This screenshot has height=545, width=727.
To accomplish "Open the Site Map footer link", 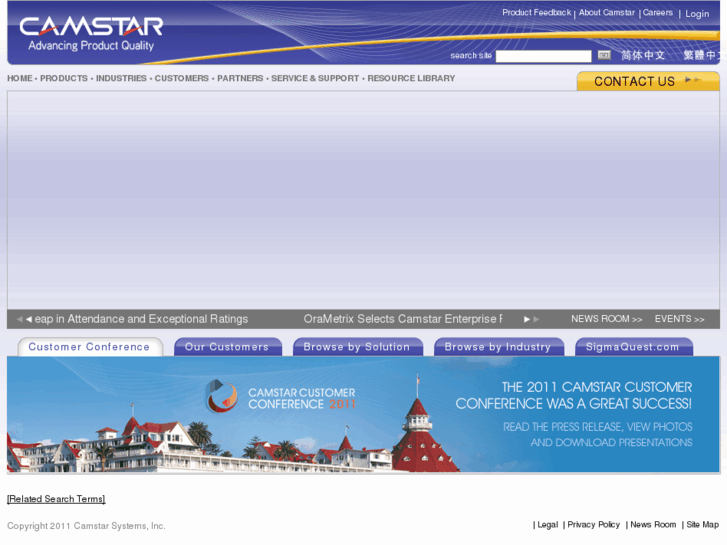I will point(702,525).
